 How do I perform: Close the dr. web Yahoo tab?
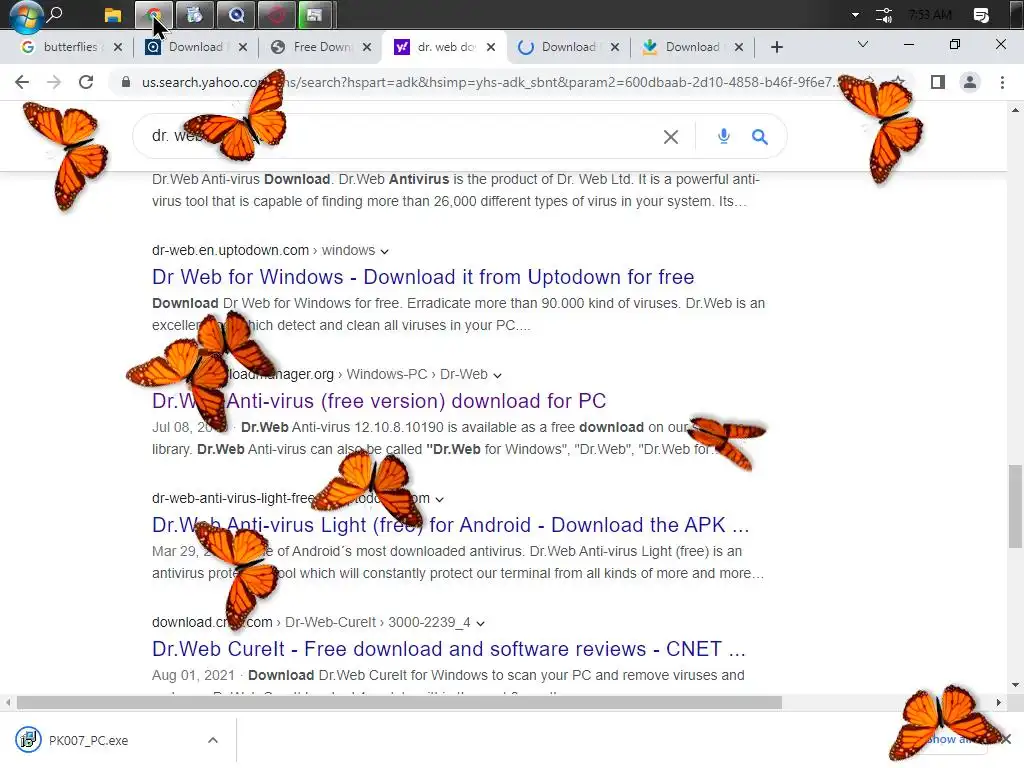(x=491, y=47)
